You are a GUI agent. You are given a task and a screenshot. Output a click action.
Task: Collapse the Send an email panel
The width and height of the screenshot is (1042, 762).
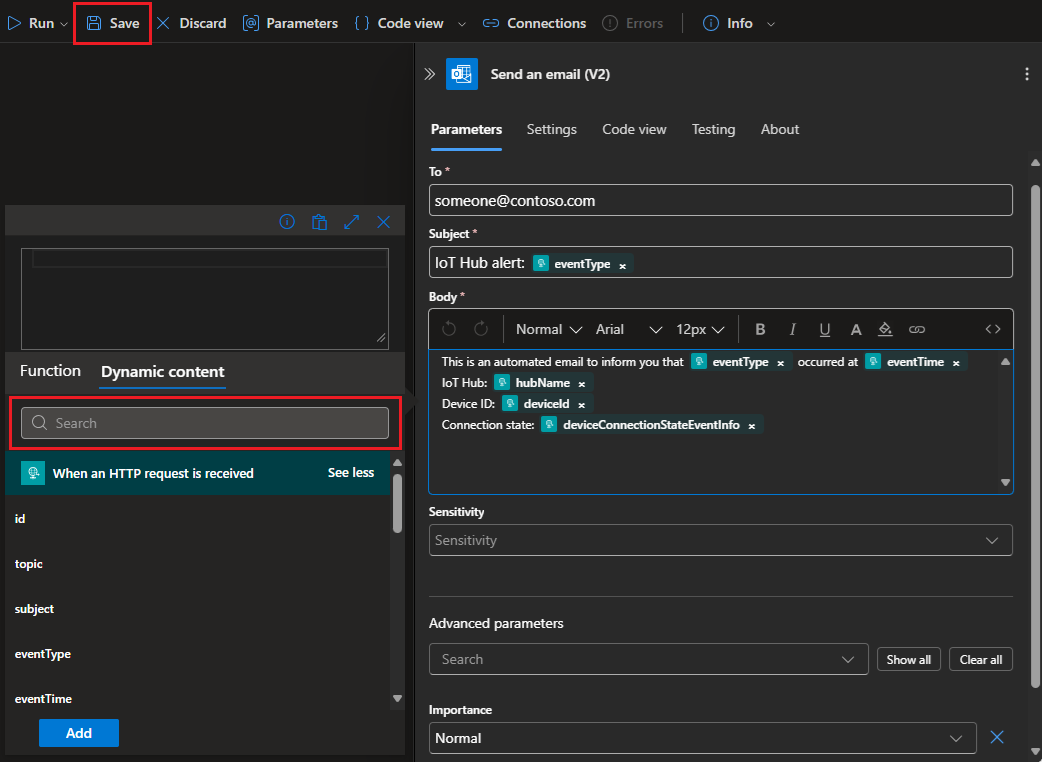pos(430,74)
